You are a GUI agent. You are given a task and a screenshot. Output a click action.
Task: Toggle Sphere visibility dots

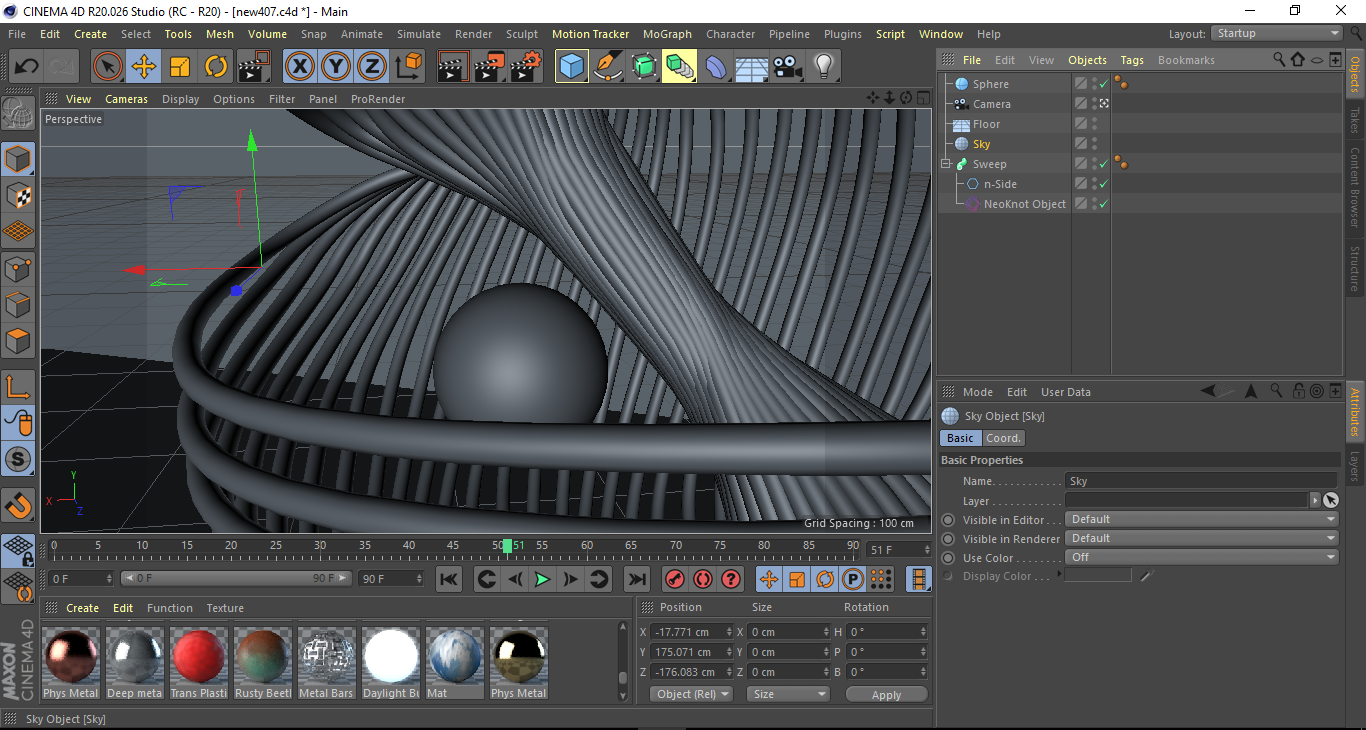1094,84
